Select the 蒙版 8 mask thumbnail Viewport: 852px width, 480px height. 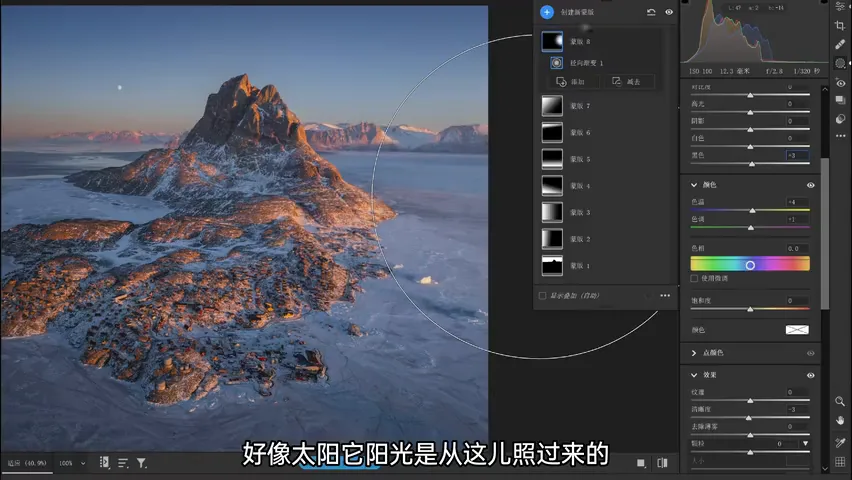[552, 41]
